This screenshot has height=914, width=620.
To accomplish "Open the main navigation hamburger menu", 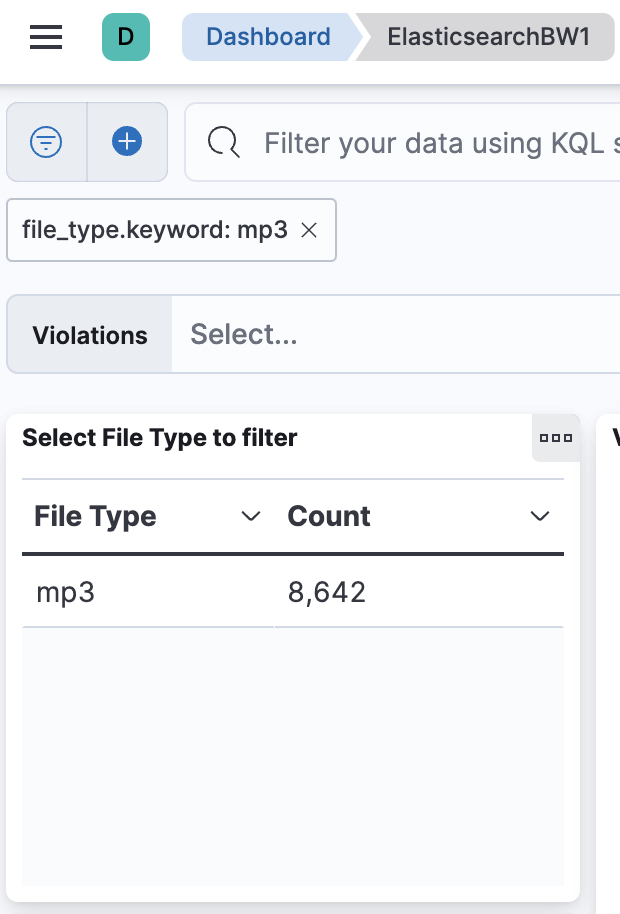I will (x=46, y=37).
